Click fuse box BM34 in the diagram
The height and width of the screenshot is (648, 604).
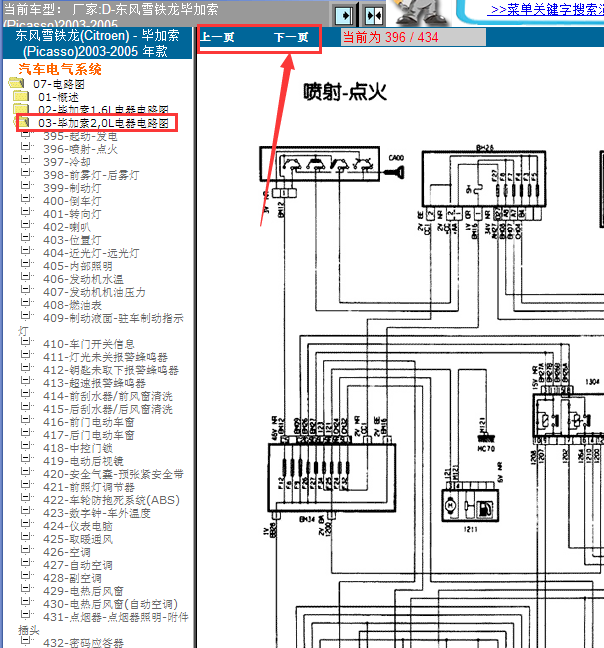[x=332, y=478]
